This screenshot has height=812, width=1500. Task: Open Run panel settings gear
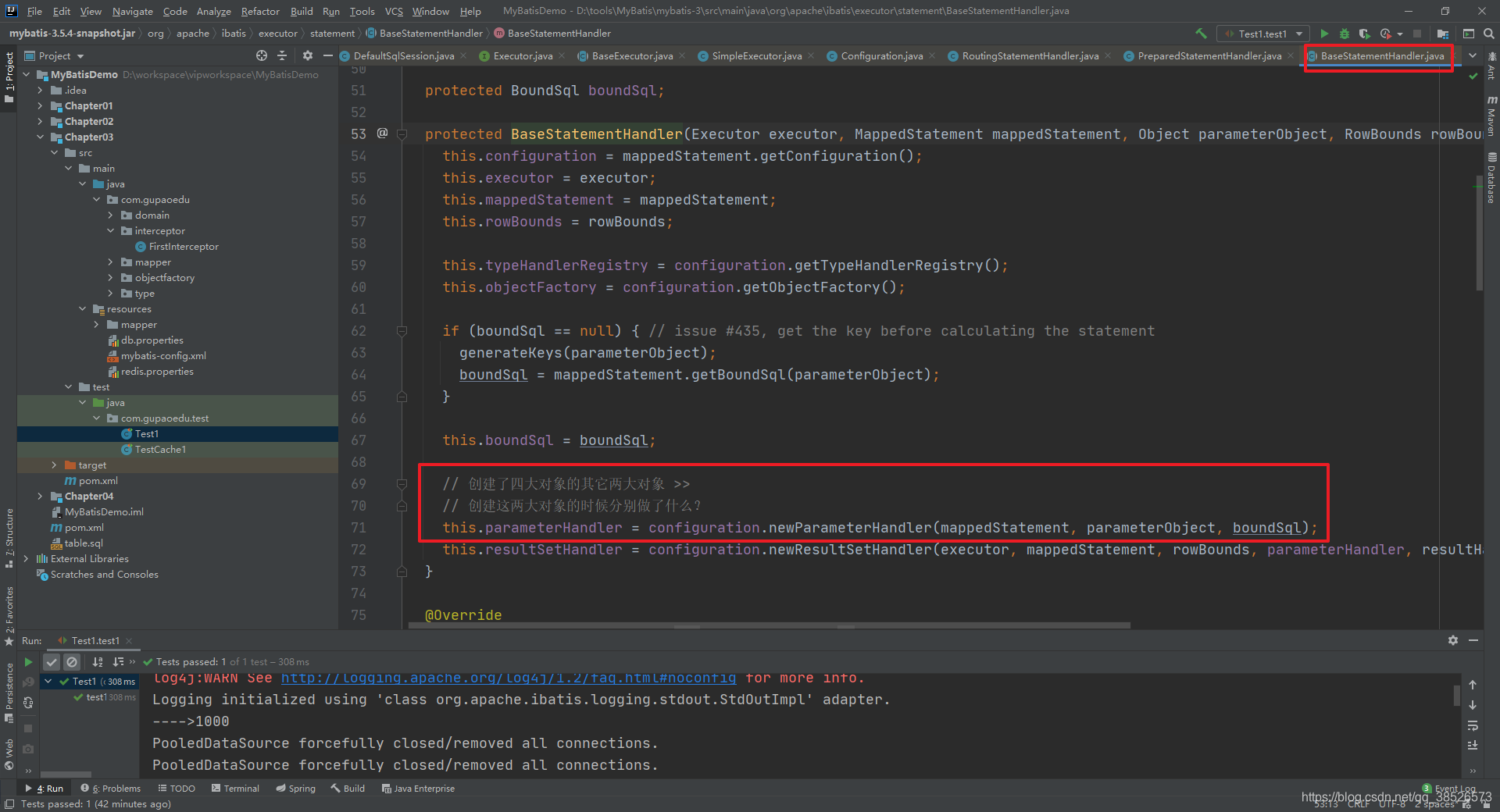pyautogui.click(x=1453, y=640)
